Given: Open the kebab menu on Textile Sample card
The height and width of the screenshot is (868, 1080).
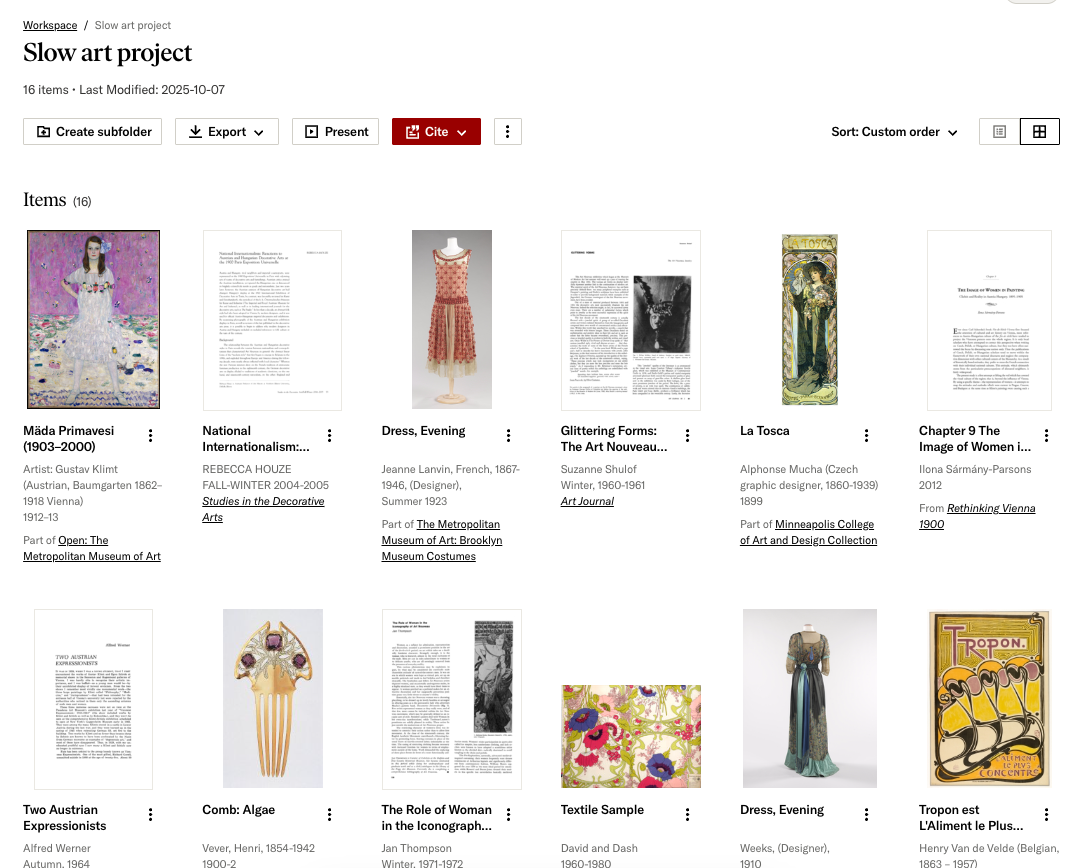Looking at the screenshot, I should click(x=687, y=814).
